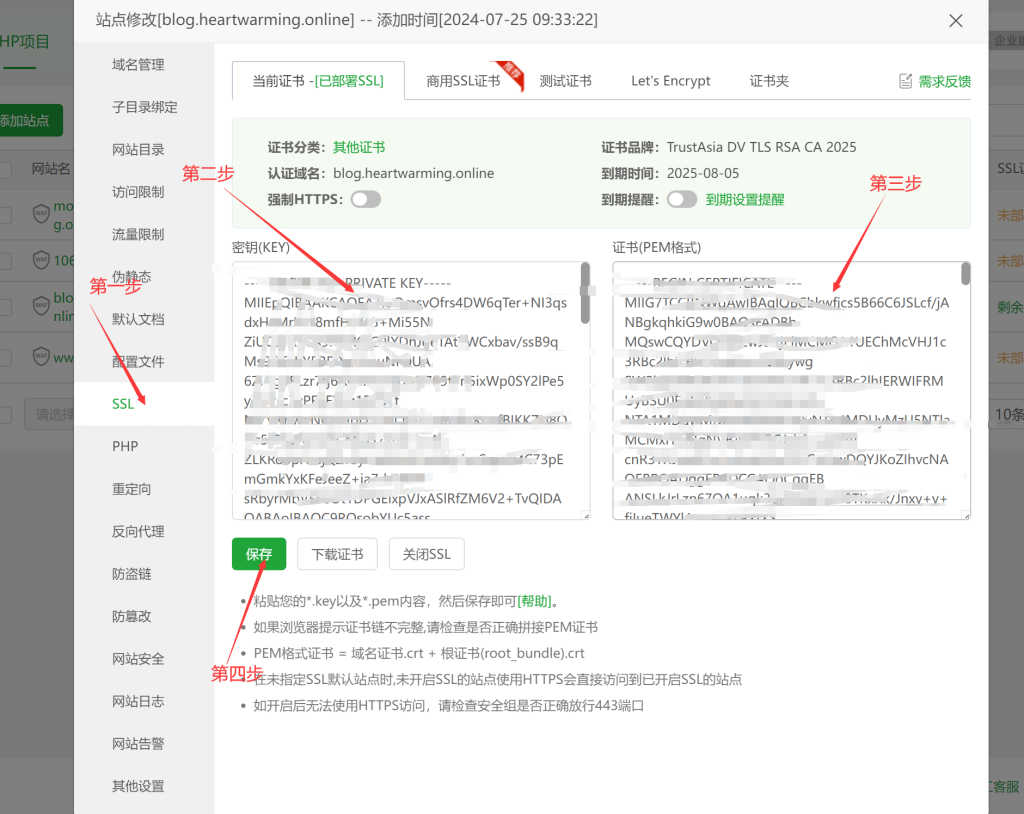Switch to the 证书夹 tab
This screenshot has height=814, width=1024.
[769, 81]
